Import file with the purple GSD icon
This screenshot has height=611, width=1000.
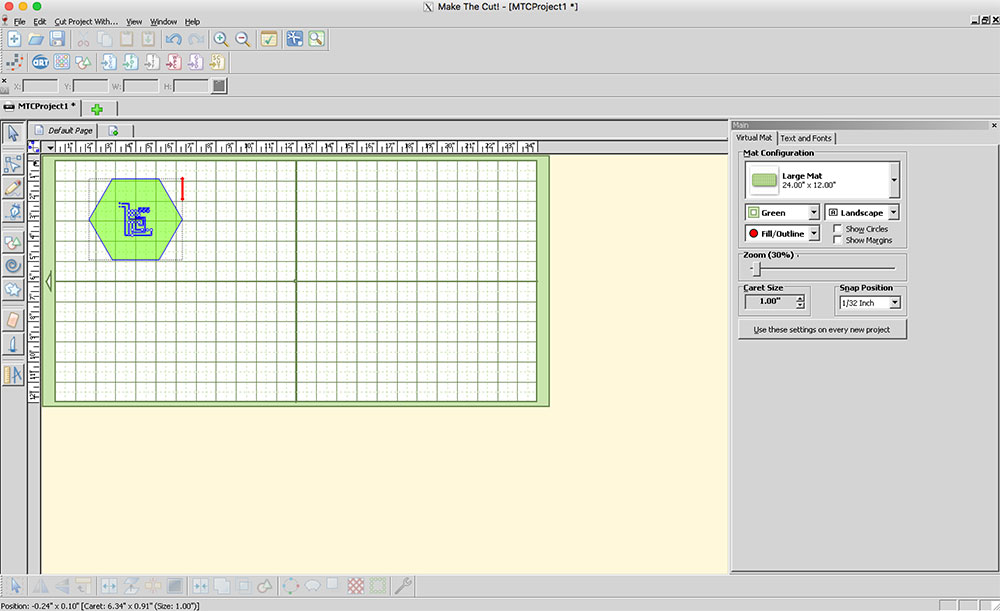coord(195,62)
